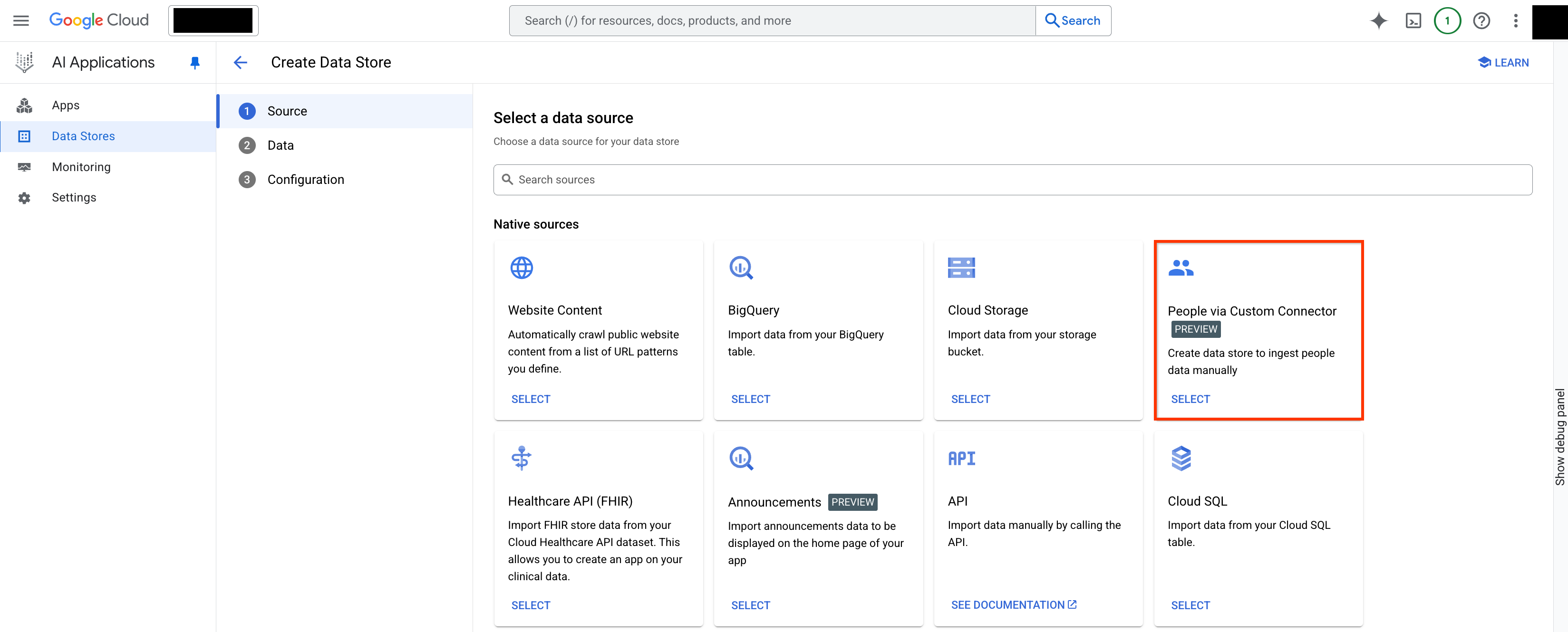
Task: Open the navigation hamburger menu
Action: tap(20, 20)
